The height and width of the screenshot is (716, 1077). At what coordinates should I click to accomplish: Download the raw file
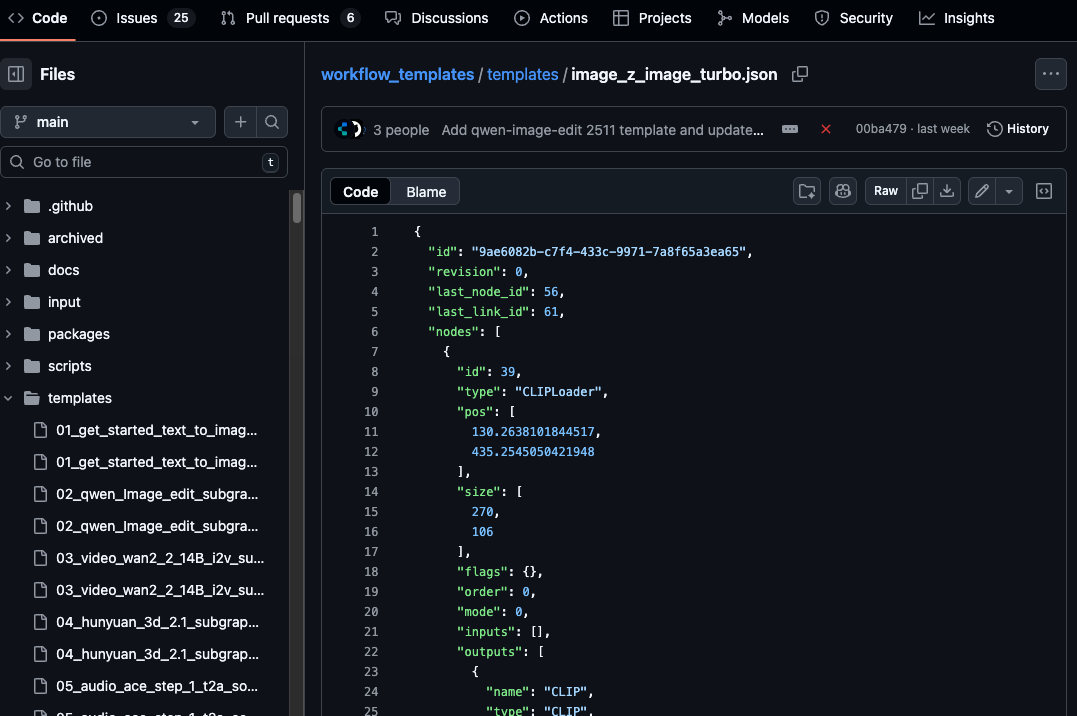tap(947, 191)
